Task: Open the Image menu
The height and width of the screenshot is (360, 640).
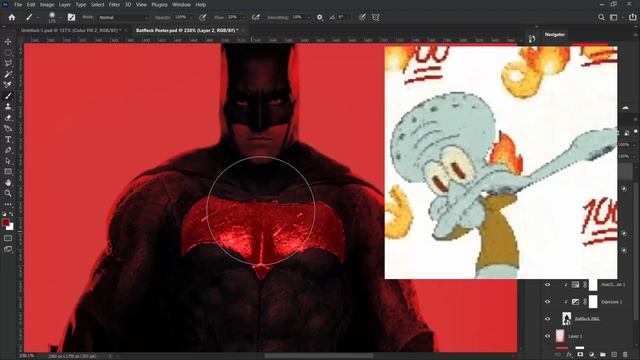Action: pos(47,4)
